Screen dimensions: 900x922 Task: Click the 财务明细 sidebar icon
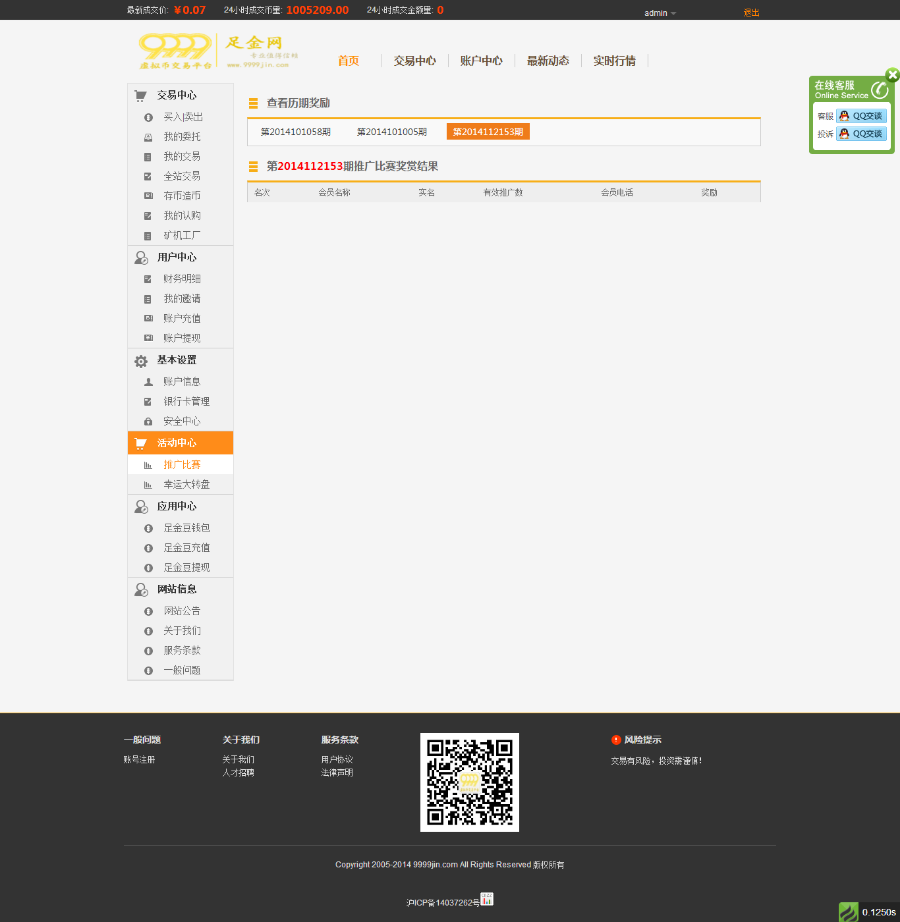(x=148, y=279)
